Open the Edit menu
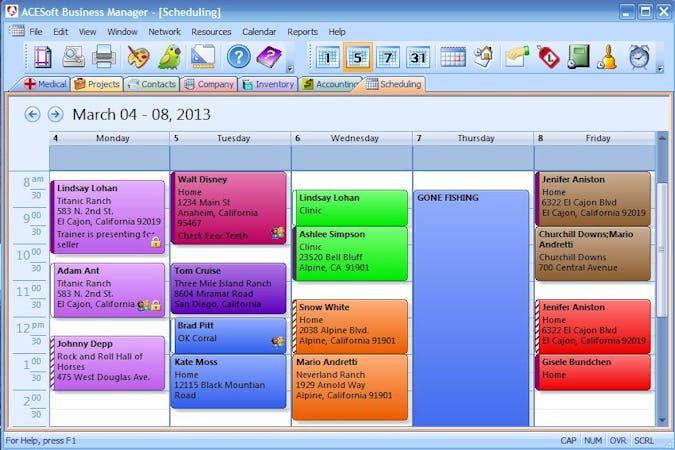Screen dimensions: 675x450 pos(60,32)
